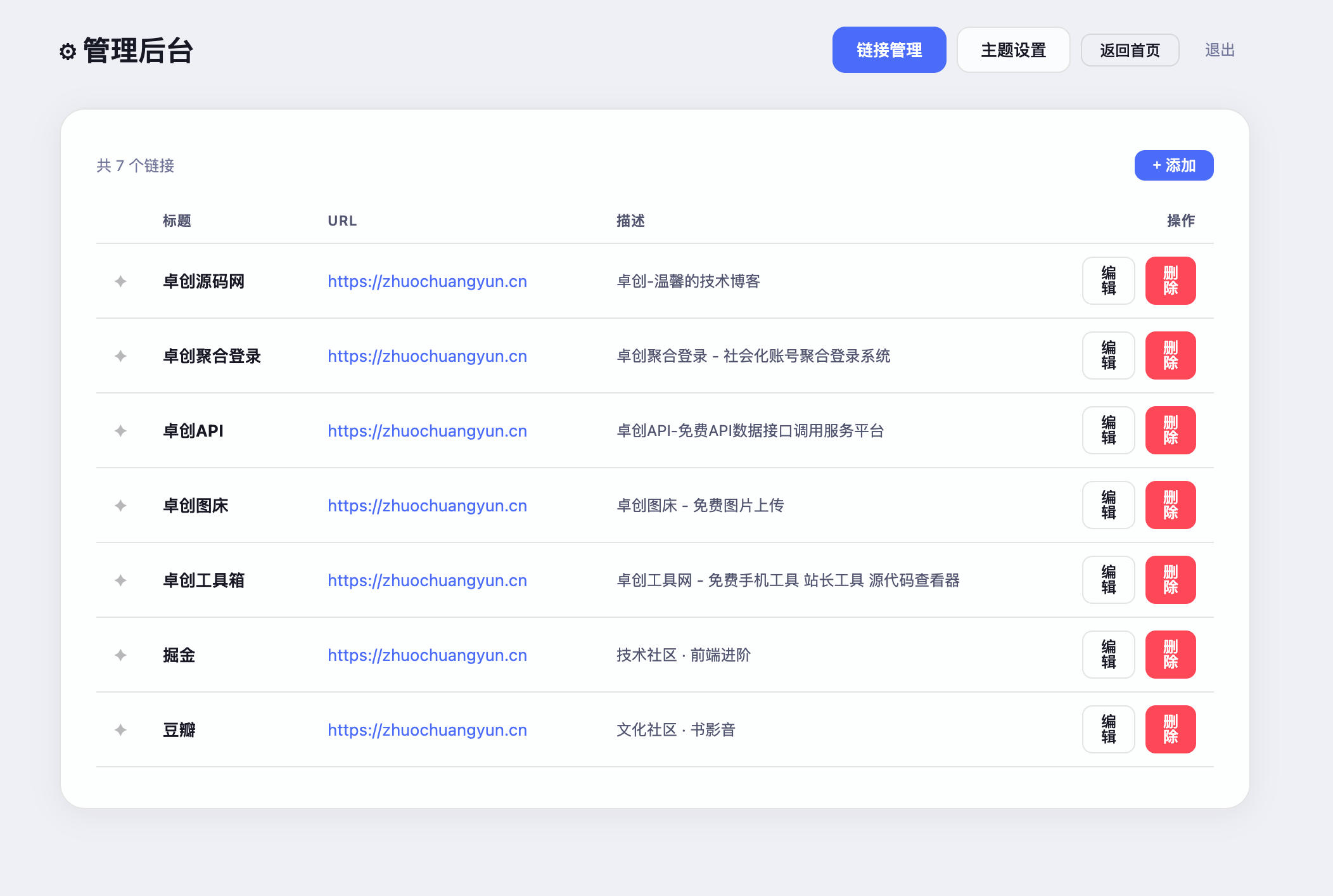Edit the 掘金 link
The height and width of the screenshot is (896, 1333).
pos(1108,655)
